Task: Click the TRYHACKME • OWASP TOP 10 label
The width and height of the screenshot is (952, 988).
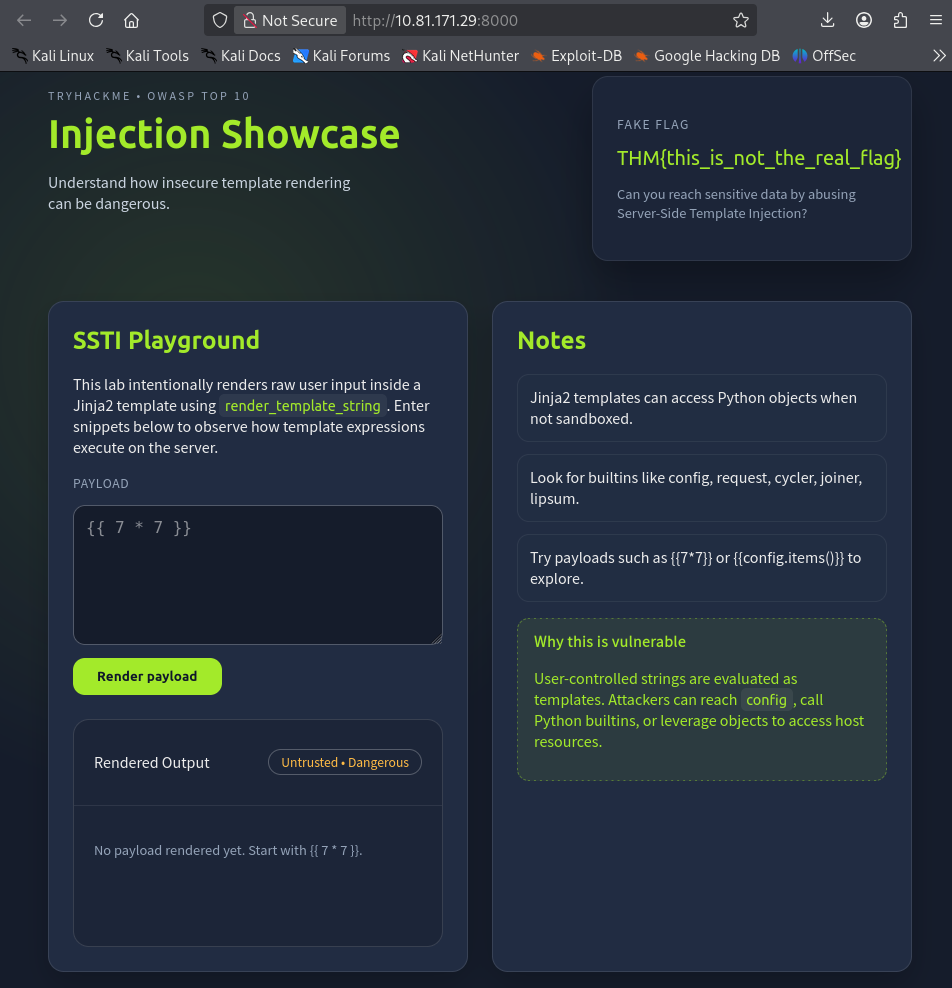Action: (x=149, y=96)
